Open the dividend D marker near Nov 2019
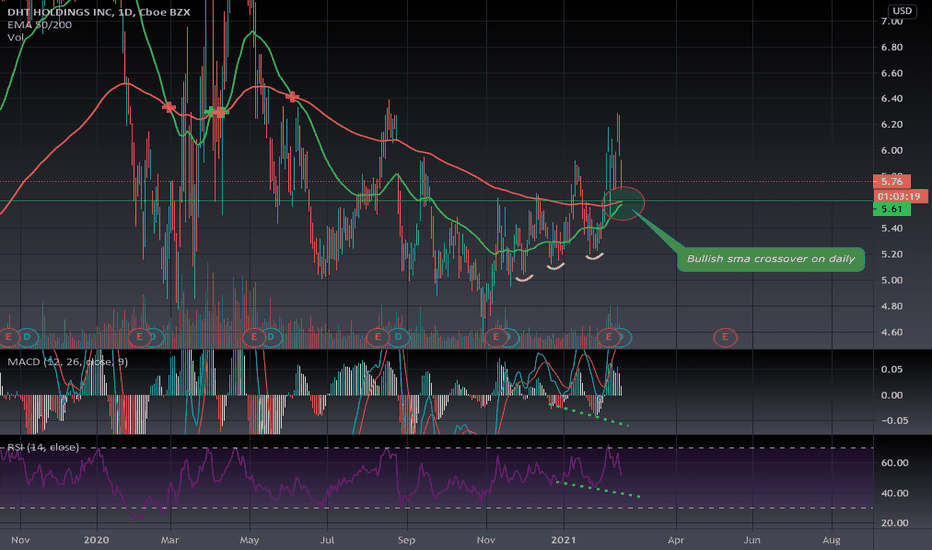 tap(27, 338)
